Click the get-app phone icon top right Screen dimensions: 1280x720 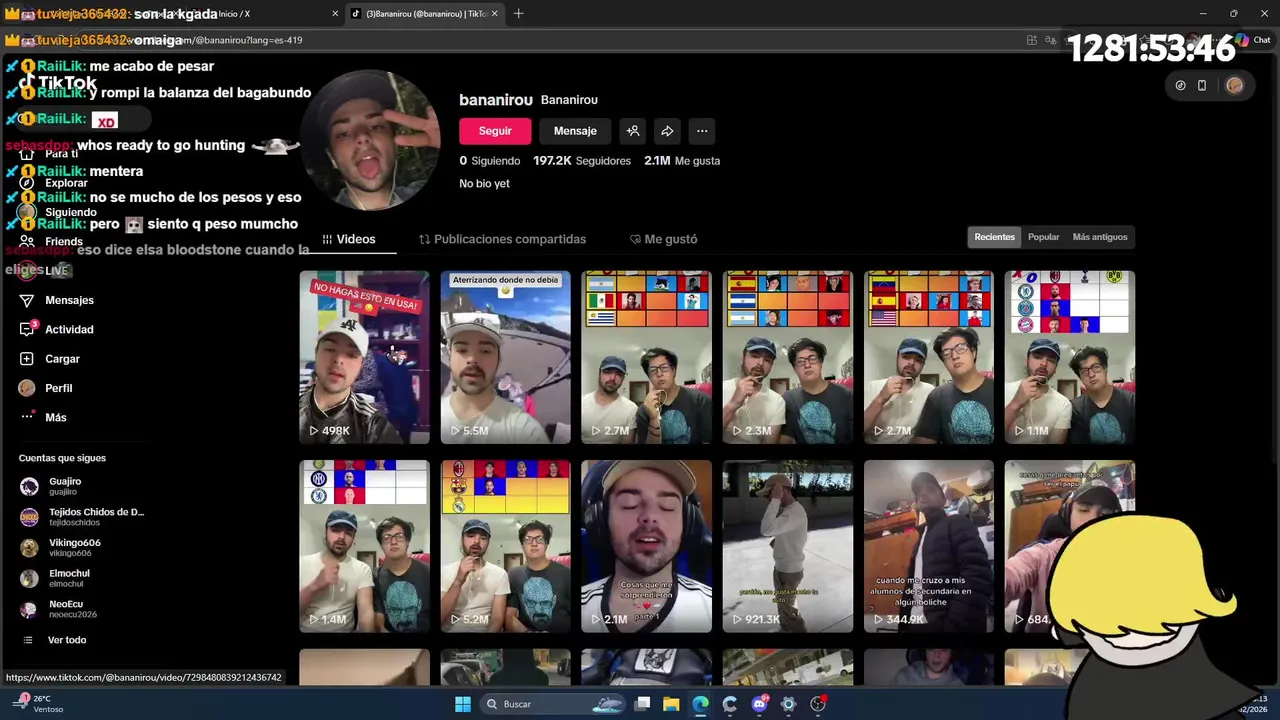coord(1202,86)
